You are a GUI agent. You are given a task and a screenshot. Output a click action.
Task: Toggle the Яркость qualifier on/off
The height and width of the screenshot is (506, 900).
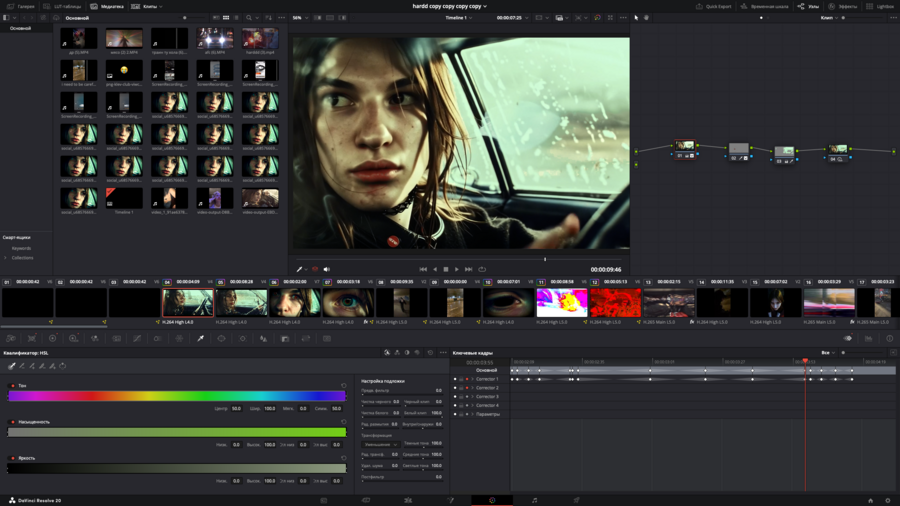point(12,458)
